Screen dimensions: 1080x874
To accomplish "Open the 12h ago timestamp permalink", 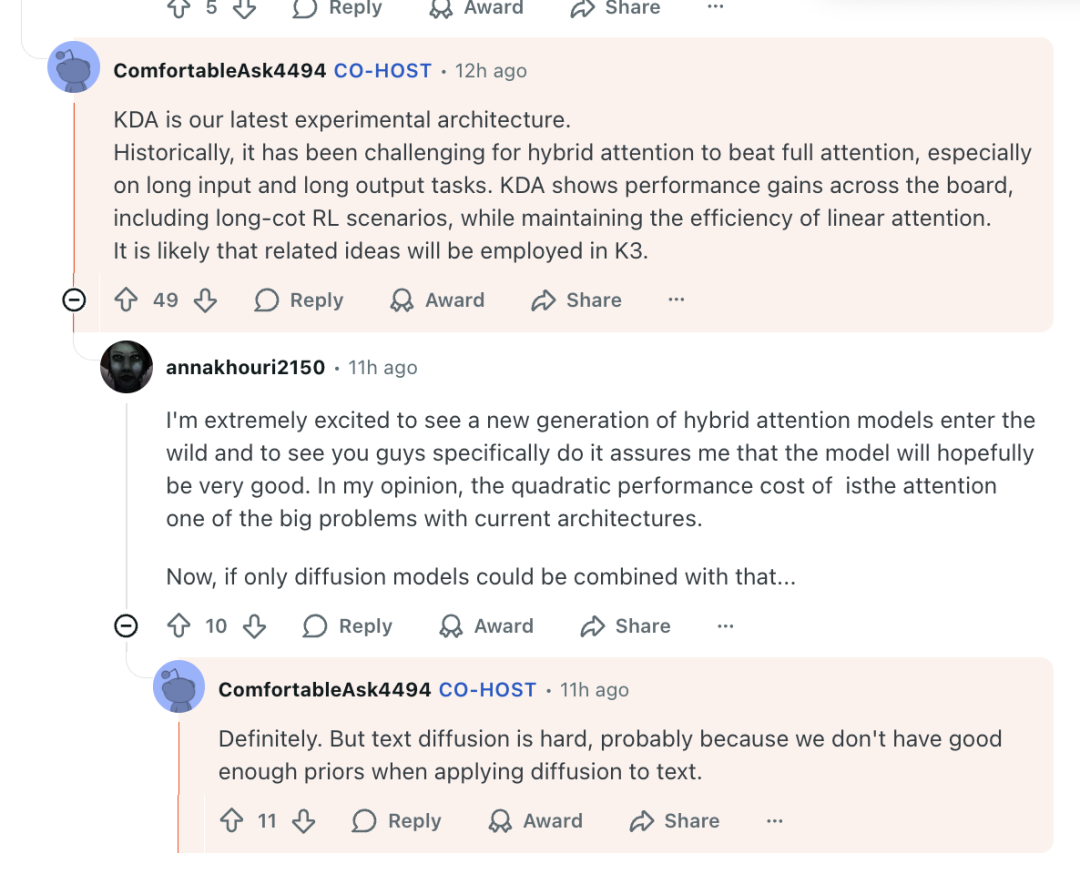I will pos(490,71).
